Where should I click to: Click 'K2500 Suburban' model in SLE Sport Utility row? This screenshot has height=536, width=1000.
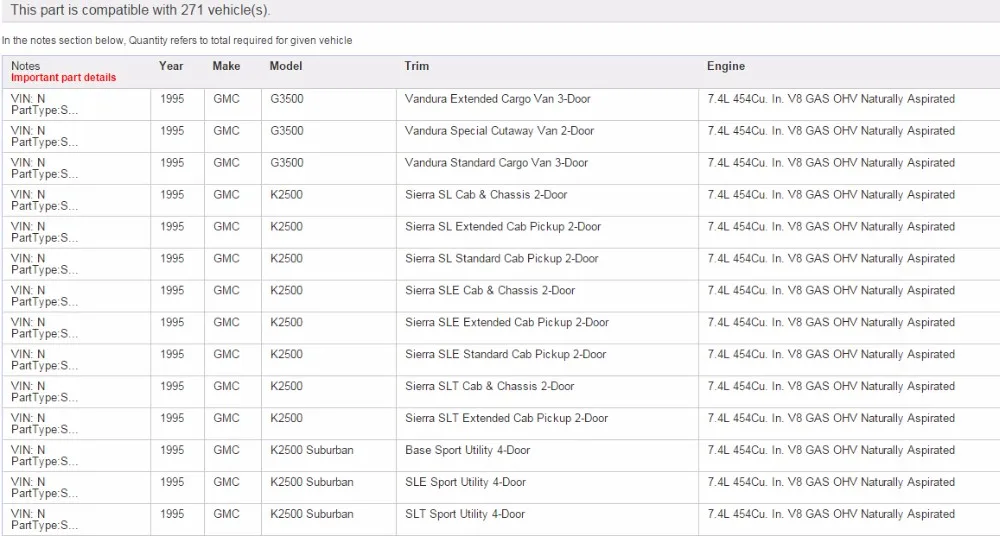coord(311,482)
